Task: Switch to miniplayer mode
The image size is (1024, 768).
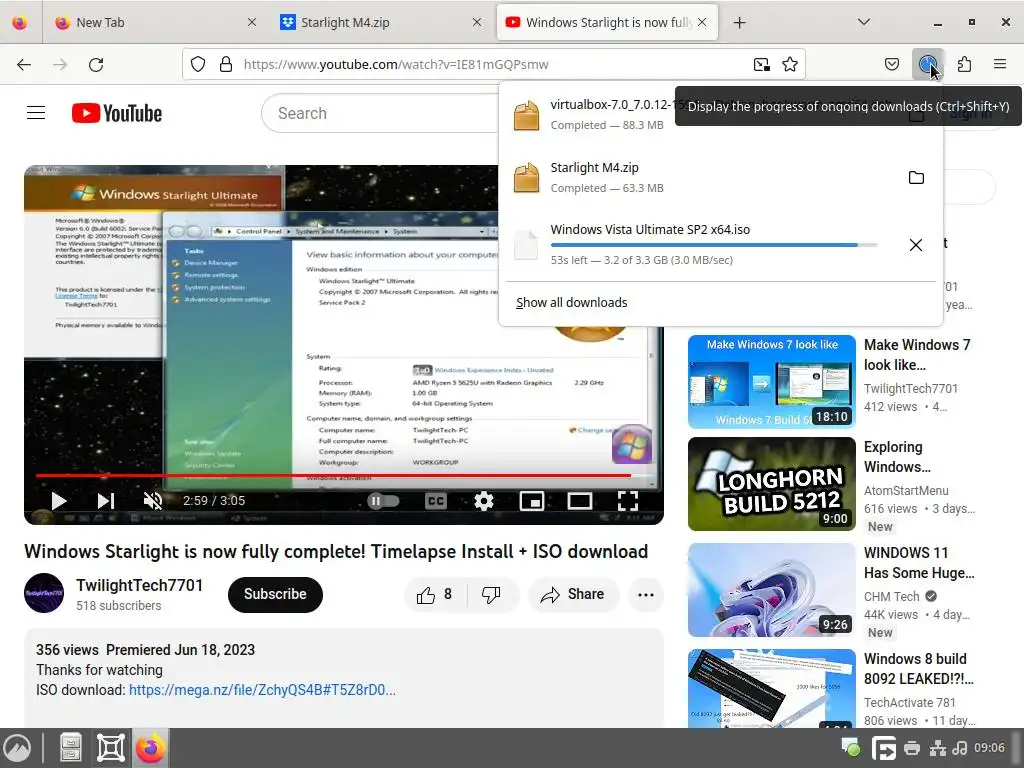Action: pyautogui.click(x=532, y=501)
